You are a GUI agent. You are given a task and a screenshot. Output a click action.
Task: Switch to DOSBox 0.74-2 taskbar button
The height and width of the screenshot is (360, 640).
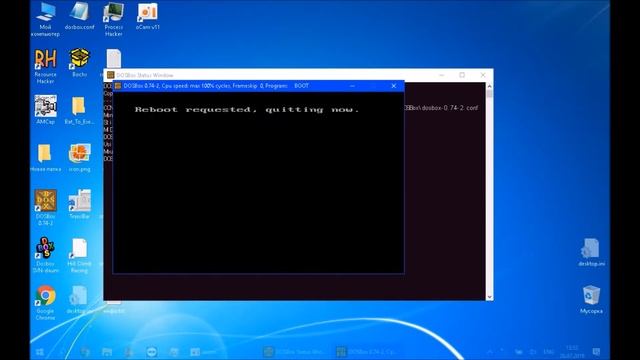[367, 352]
